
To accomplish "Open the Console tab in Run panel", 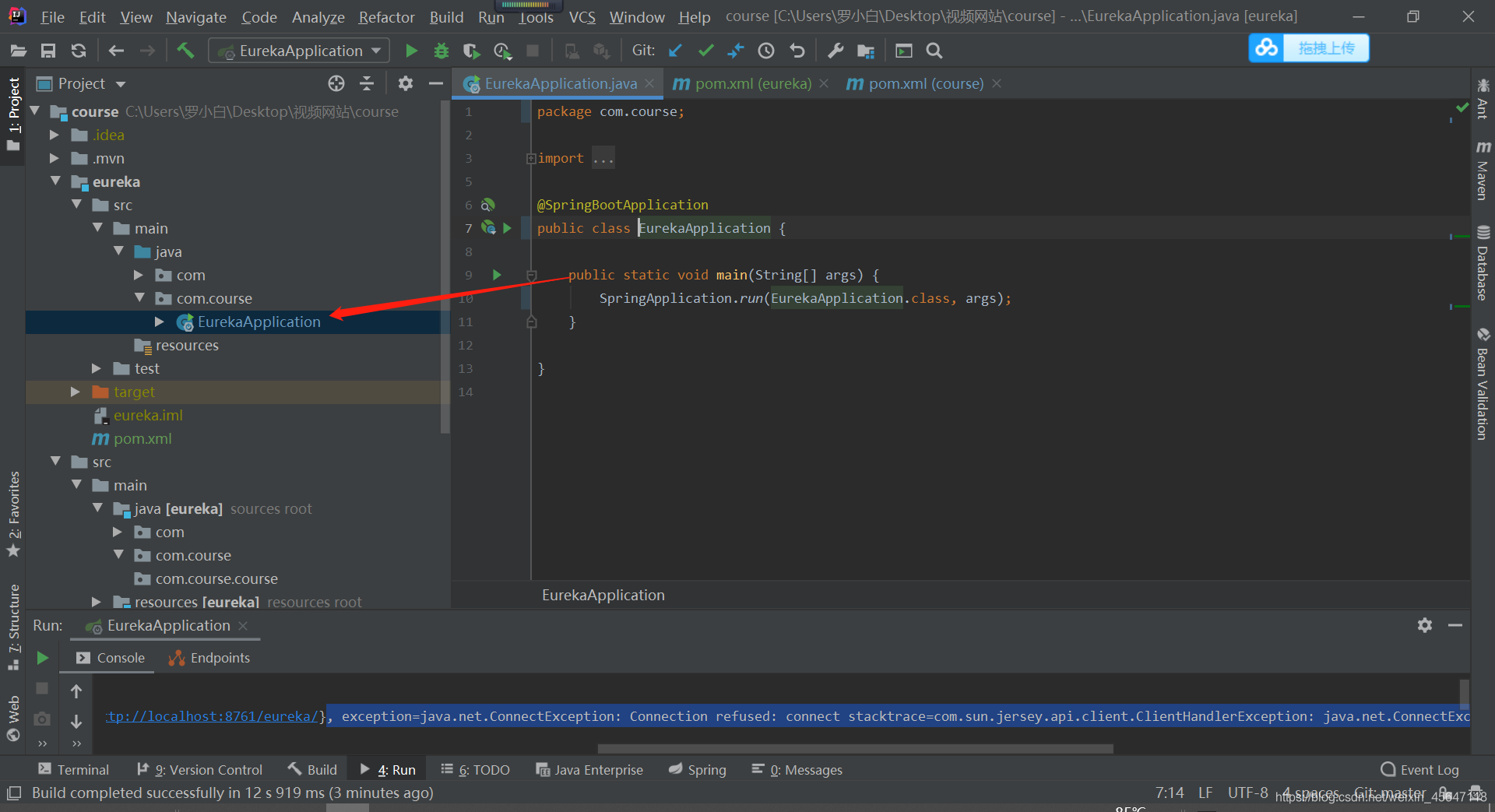I will point(111,658).
